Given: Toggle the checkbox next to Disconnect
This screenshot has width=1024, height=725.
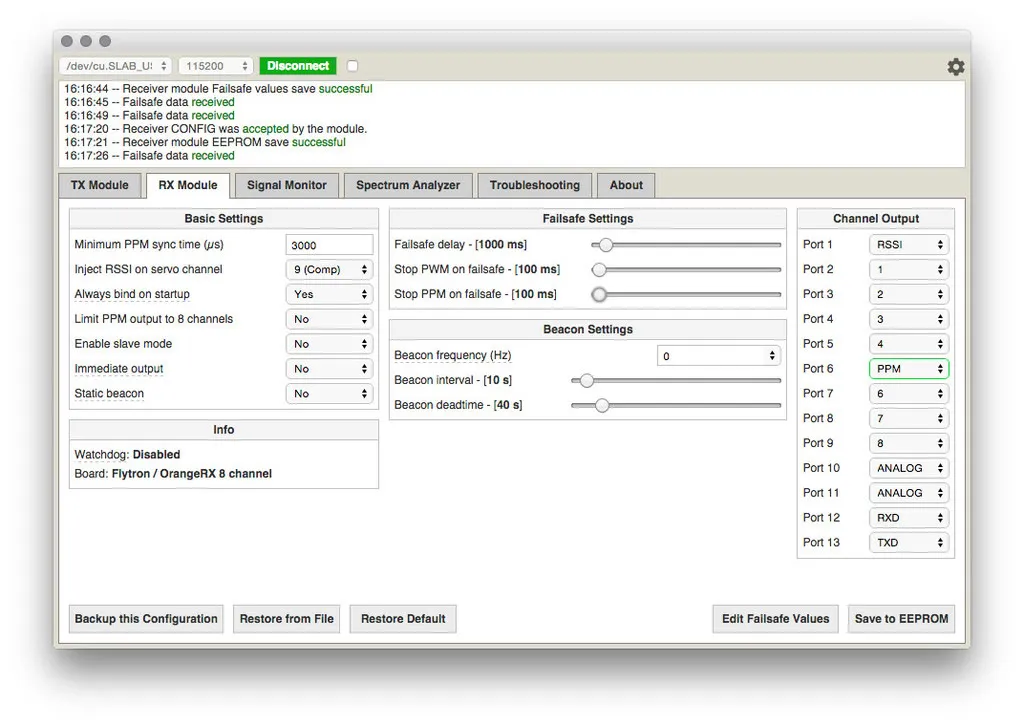Looking at the screenshot, I should (x=352, y=66).
